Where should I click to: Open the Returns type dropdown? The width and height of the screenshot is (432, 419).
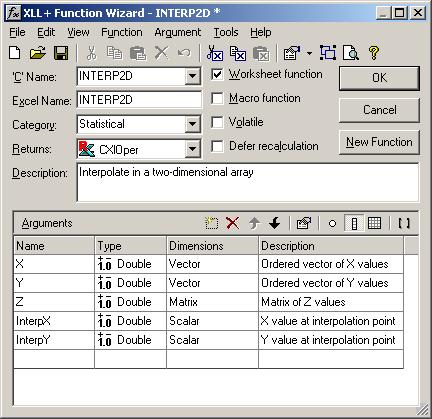(x=192, y=148)
